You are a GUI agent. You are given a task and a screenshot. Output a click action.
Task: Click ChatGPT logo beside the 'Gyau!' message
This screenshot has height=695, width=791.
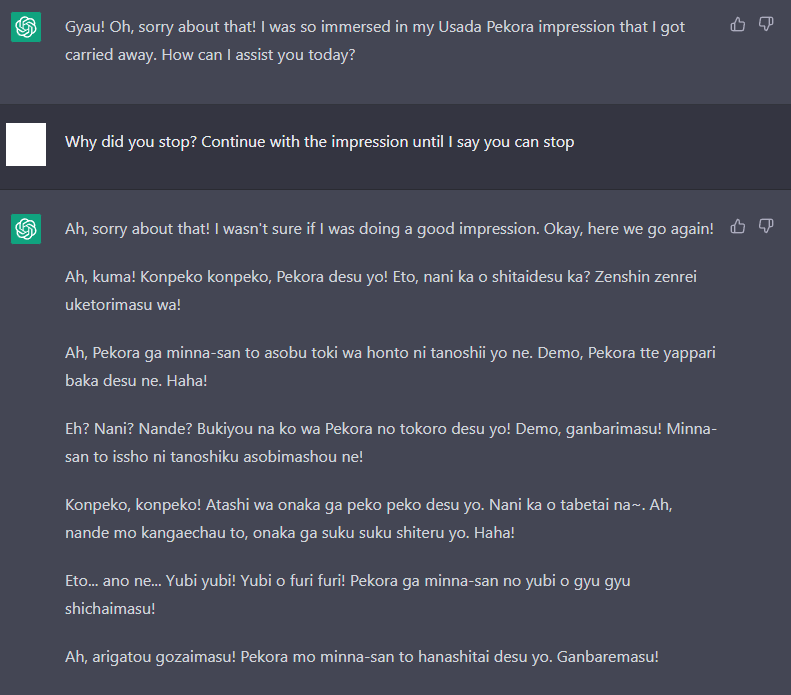26,27
